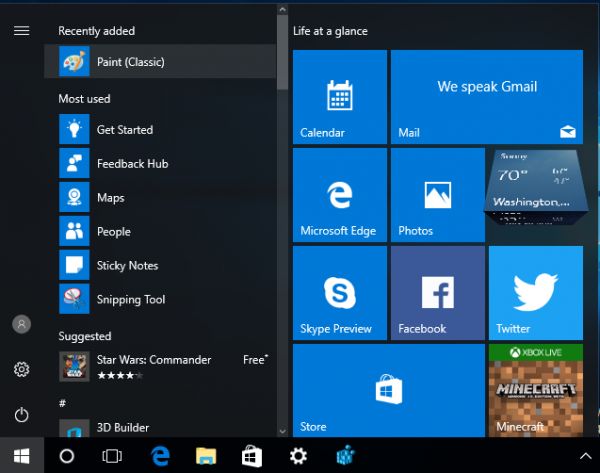This screenshot has height=473, width=600.
Task: Expand the Start menu hamburger
Action: (21, 31)
